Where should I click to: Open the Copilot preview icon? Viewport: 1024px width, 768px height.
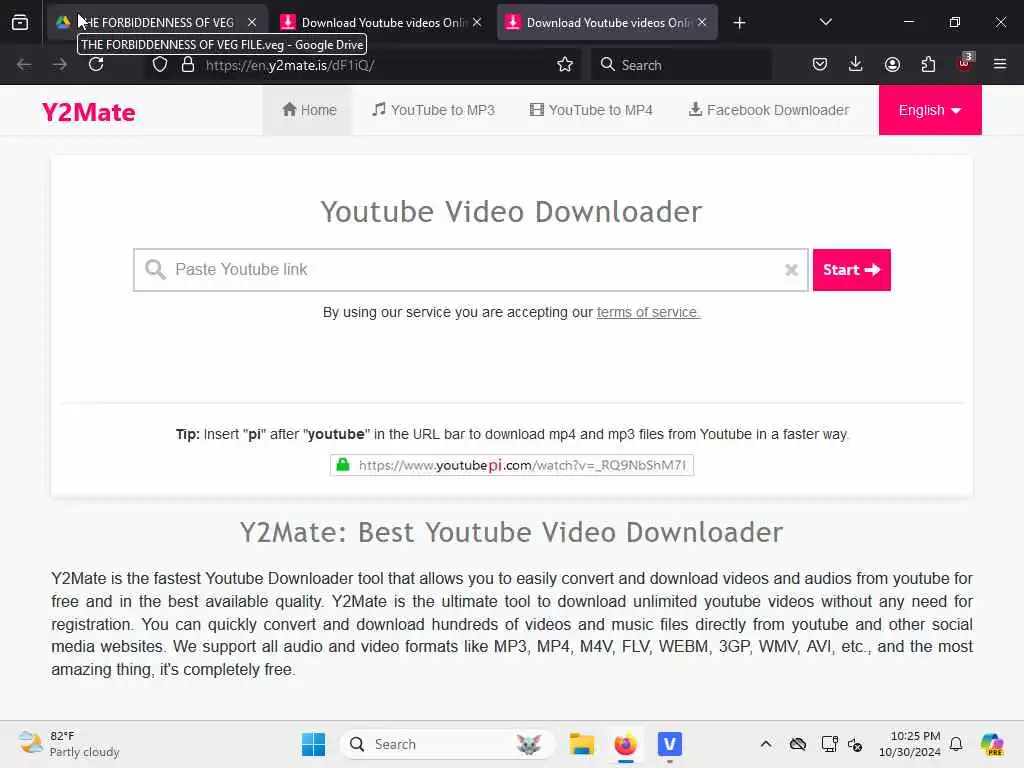tap(991, 744)
